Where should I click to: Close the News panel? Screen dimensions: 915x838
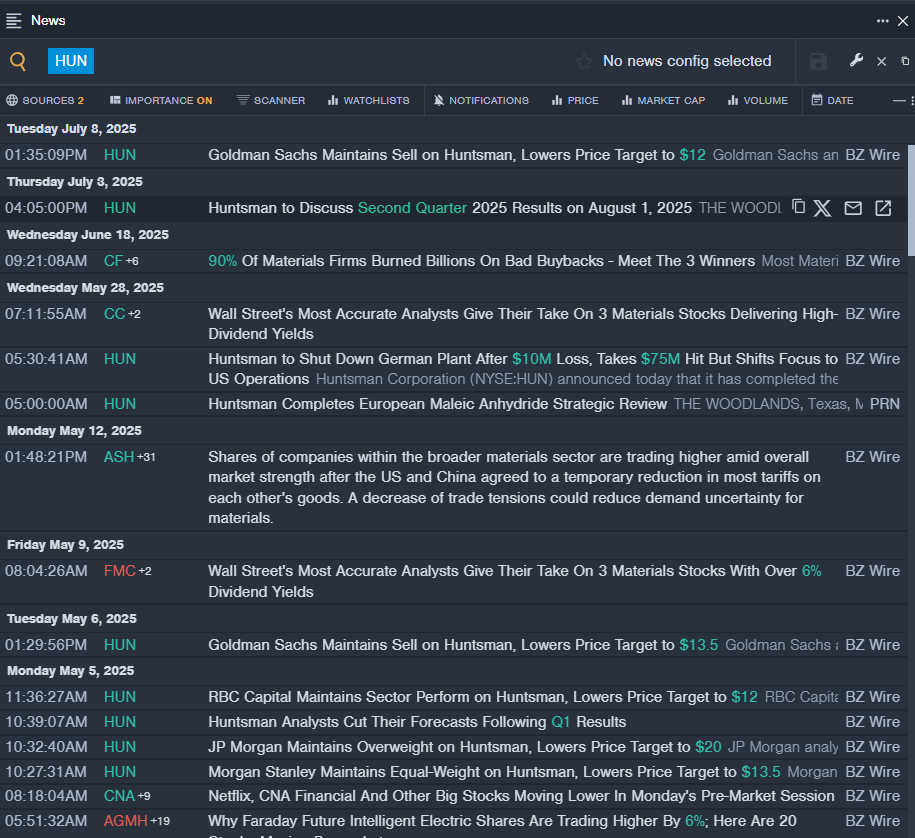tap(903, 21)
